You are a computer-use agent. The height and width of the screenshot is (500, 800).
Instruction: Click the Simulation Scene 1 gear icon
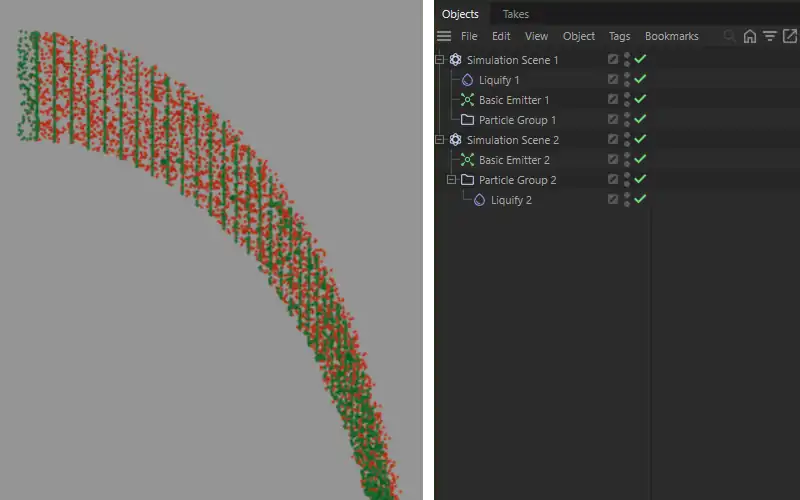tap(456, 60)
